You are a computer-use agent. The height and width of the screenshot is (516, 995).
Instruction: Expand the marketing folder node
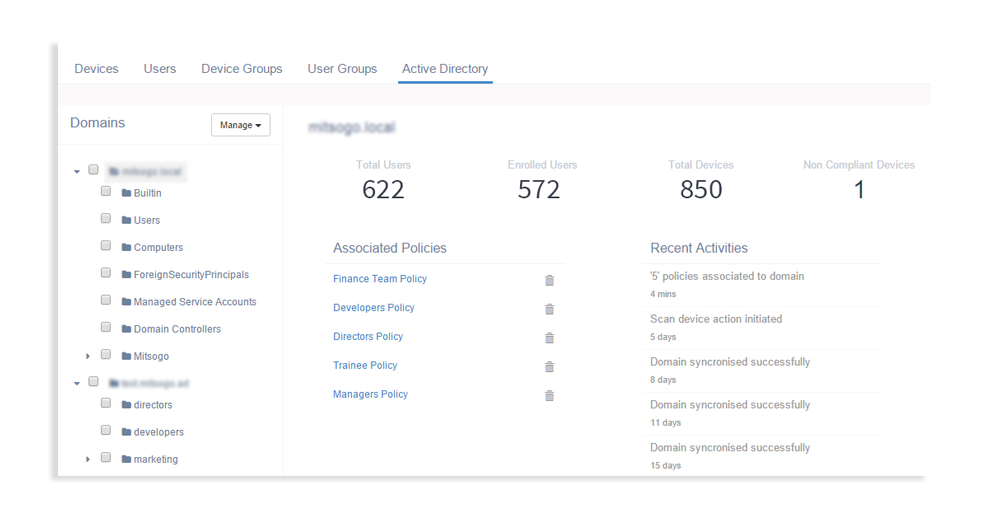click(88, 459)
